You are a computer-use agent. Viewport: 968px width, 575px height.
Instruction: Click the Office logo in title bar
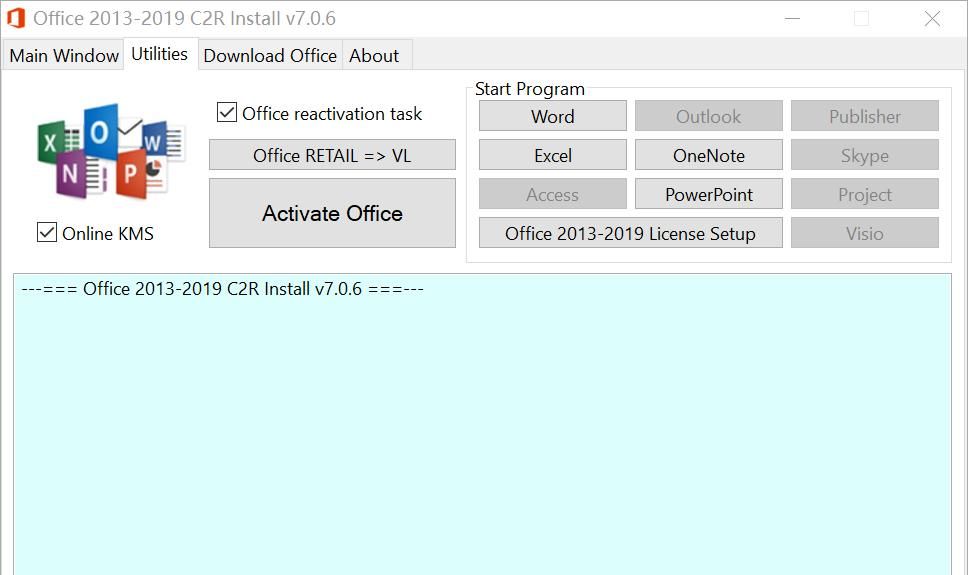click(16, 18)
